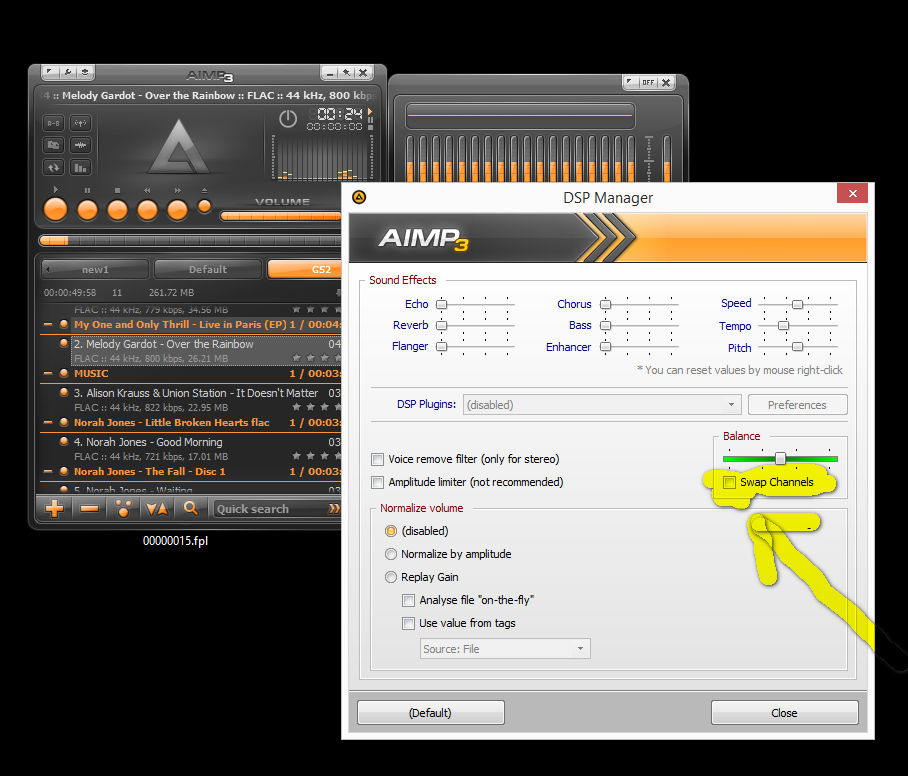
Task: Open the new1 playlist tab
Action: click(96, 269)
